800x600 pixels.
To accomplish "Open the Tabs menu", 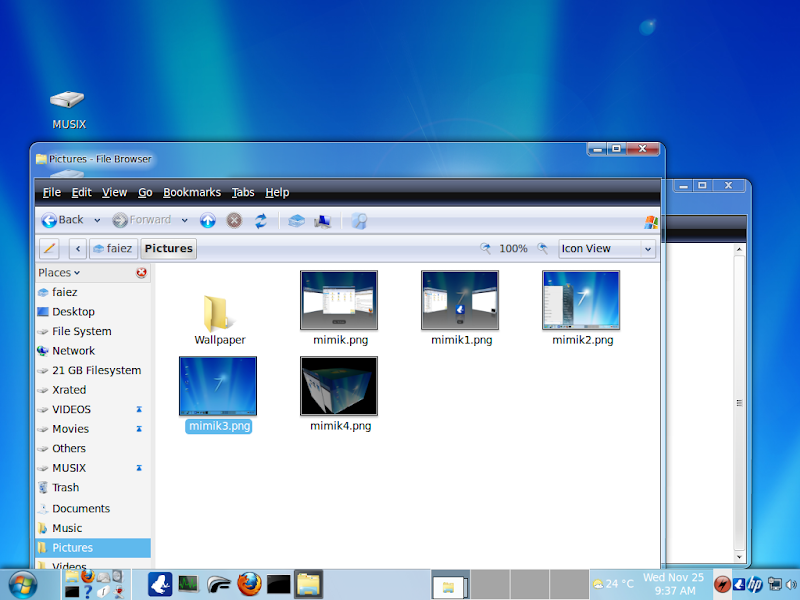I will click(243, 192).
